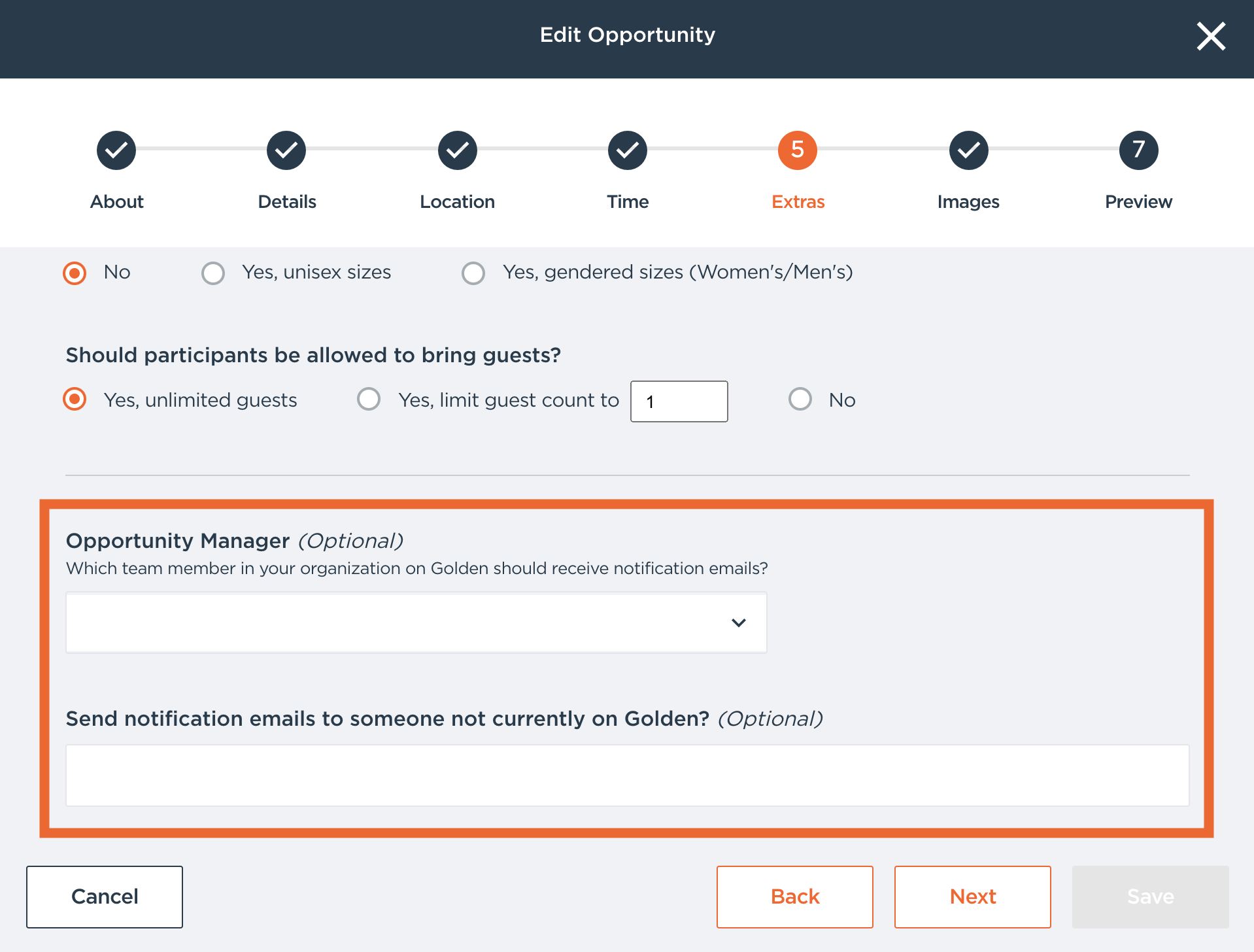Go to the Location step circle
Screen dimensions: 1254x952
[458, 150]
